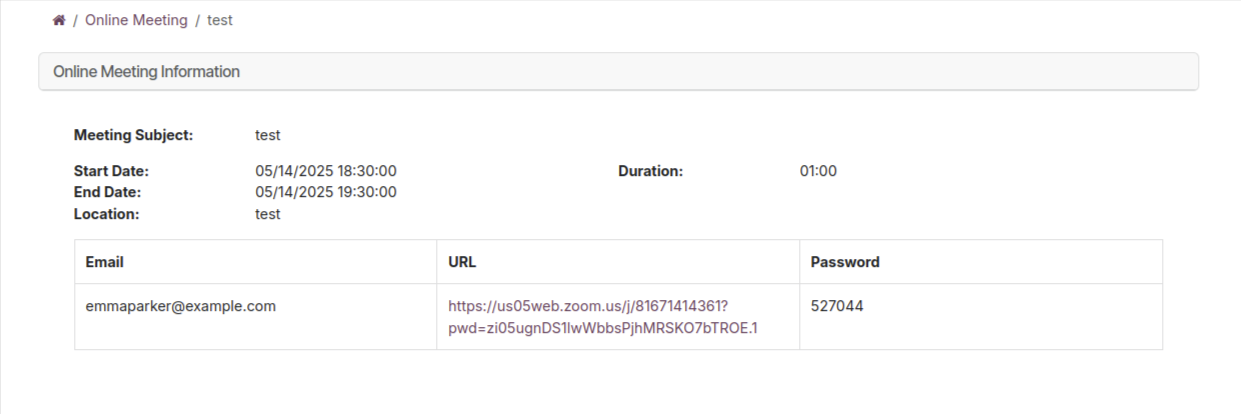
Task: Click the URL column header
Action: 463,262
